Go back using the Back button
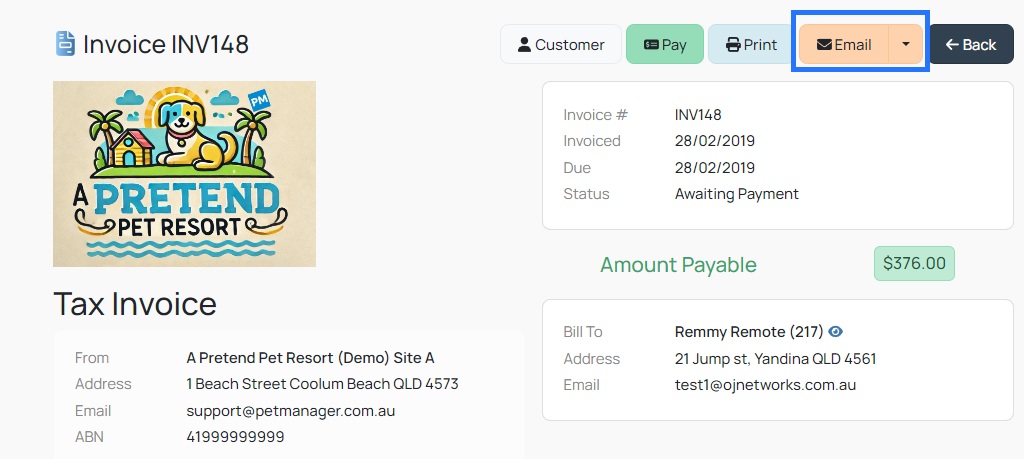 point(971,44)
